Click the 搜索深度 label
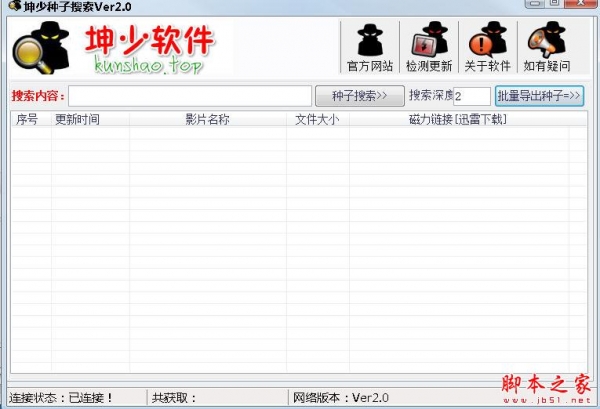Screen dimensions: 600x409 431,95
